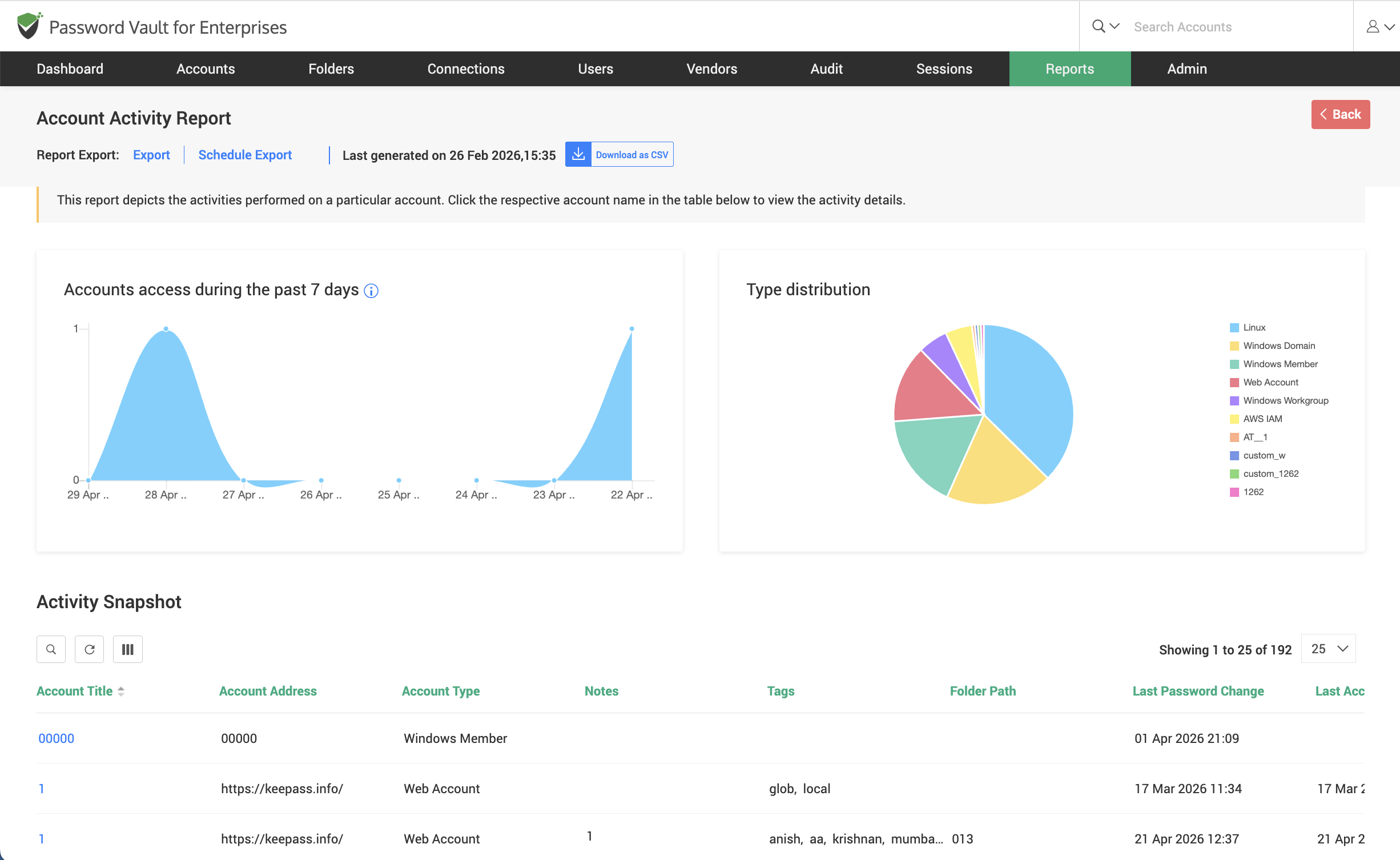Open the search filter magnifier dropdown
Screen dimensions: 1400x860
click(x=1105, y=26)
